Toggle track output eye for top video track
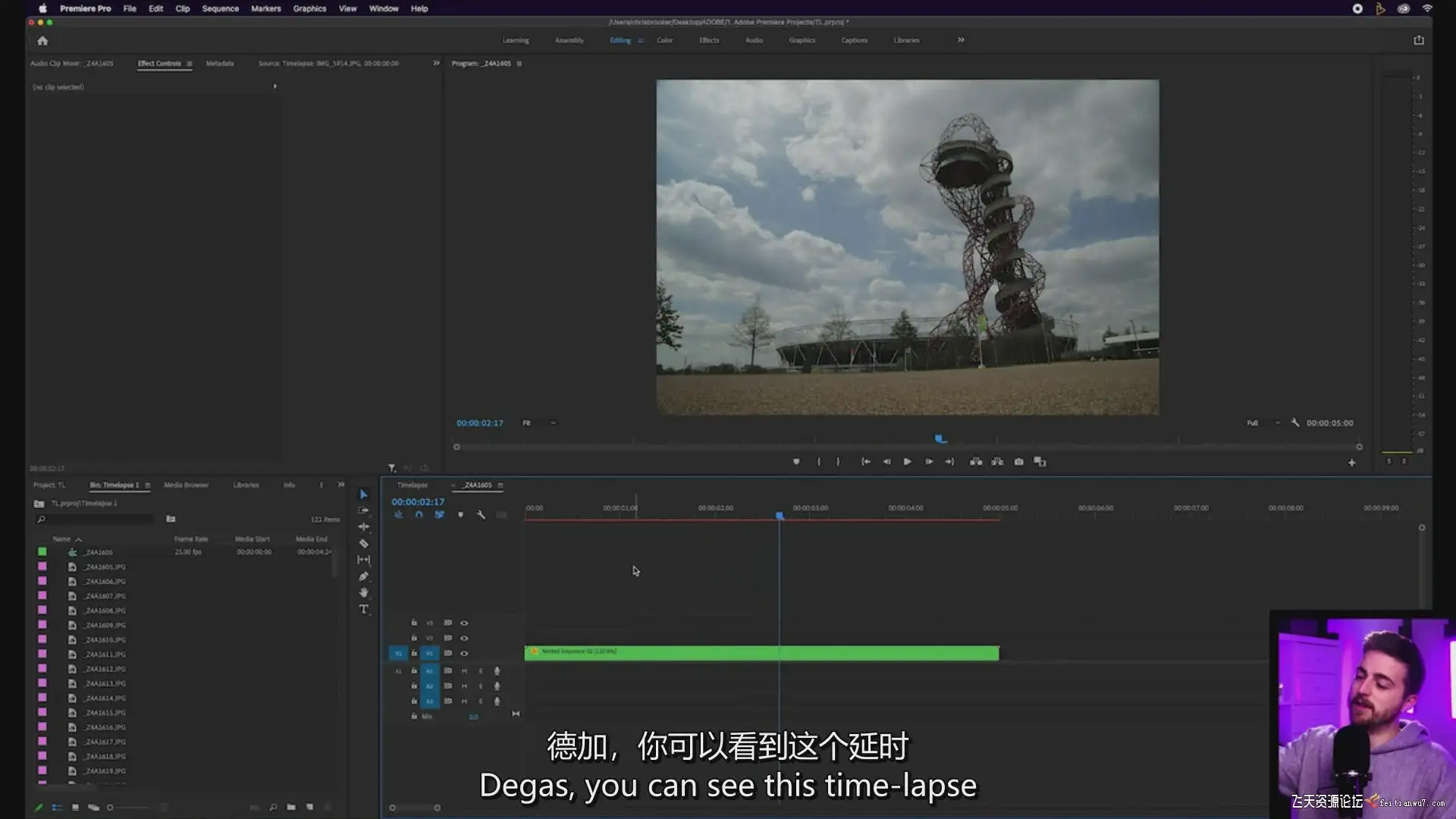 (464, 623)
